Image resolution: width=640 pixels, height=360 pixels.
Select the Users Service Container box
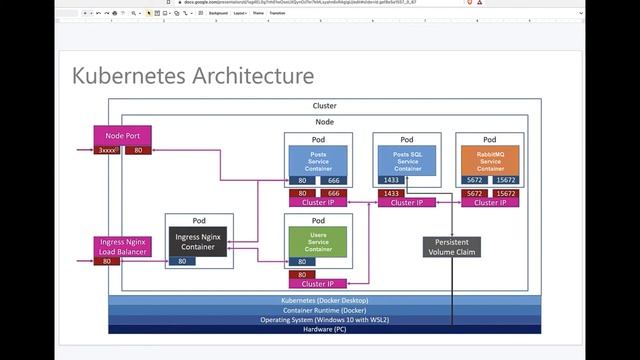tap(318, 242)
